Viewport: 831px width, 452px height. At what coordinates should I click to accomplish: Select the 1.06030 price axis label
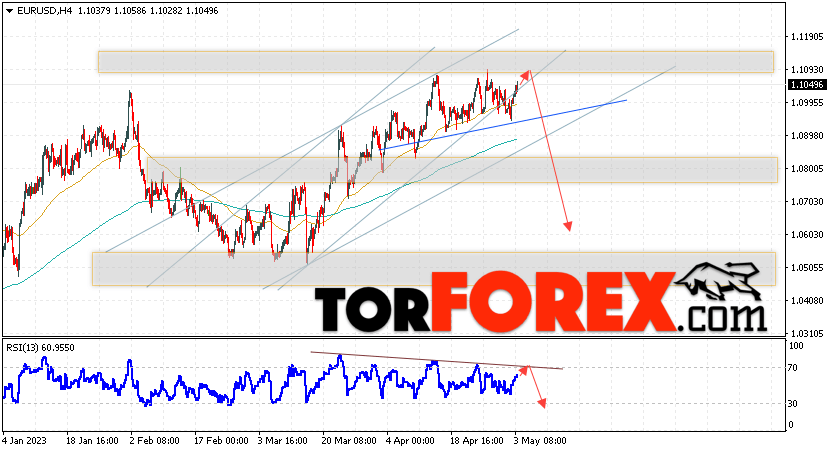coord(807,235)
